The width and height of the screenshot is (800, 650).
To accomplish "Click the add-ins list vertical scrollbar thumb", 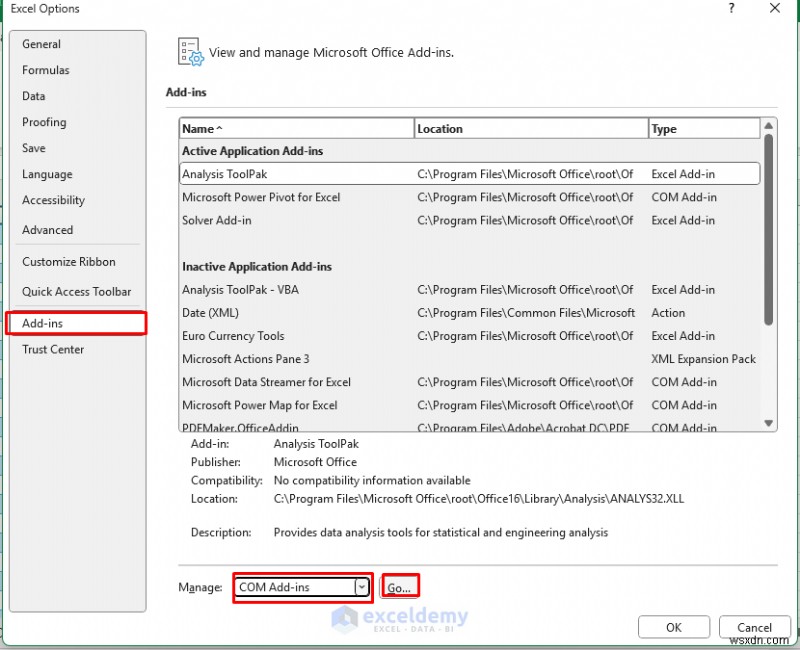I will point(769,230).
